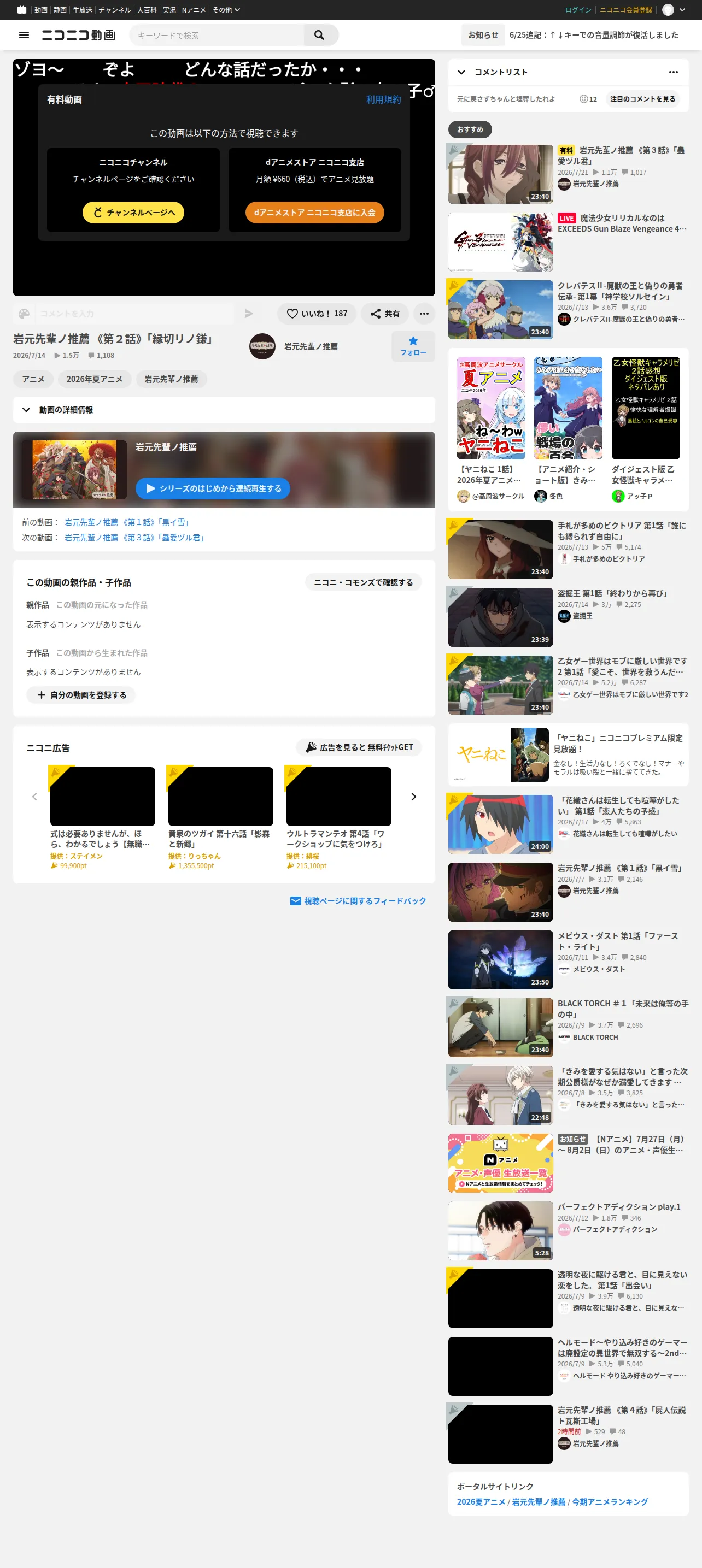This screenshot has width=702, height=1568.
Task: Collapse the コメントリスト panel
Action: 461,72
